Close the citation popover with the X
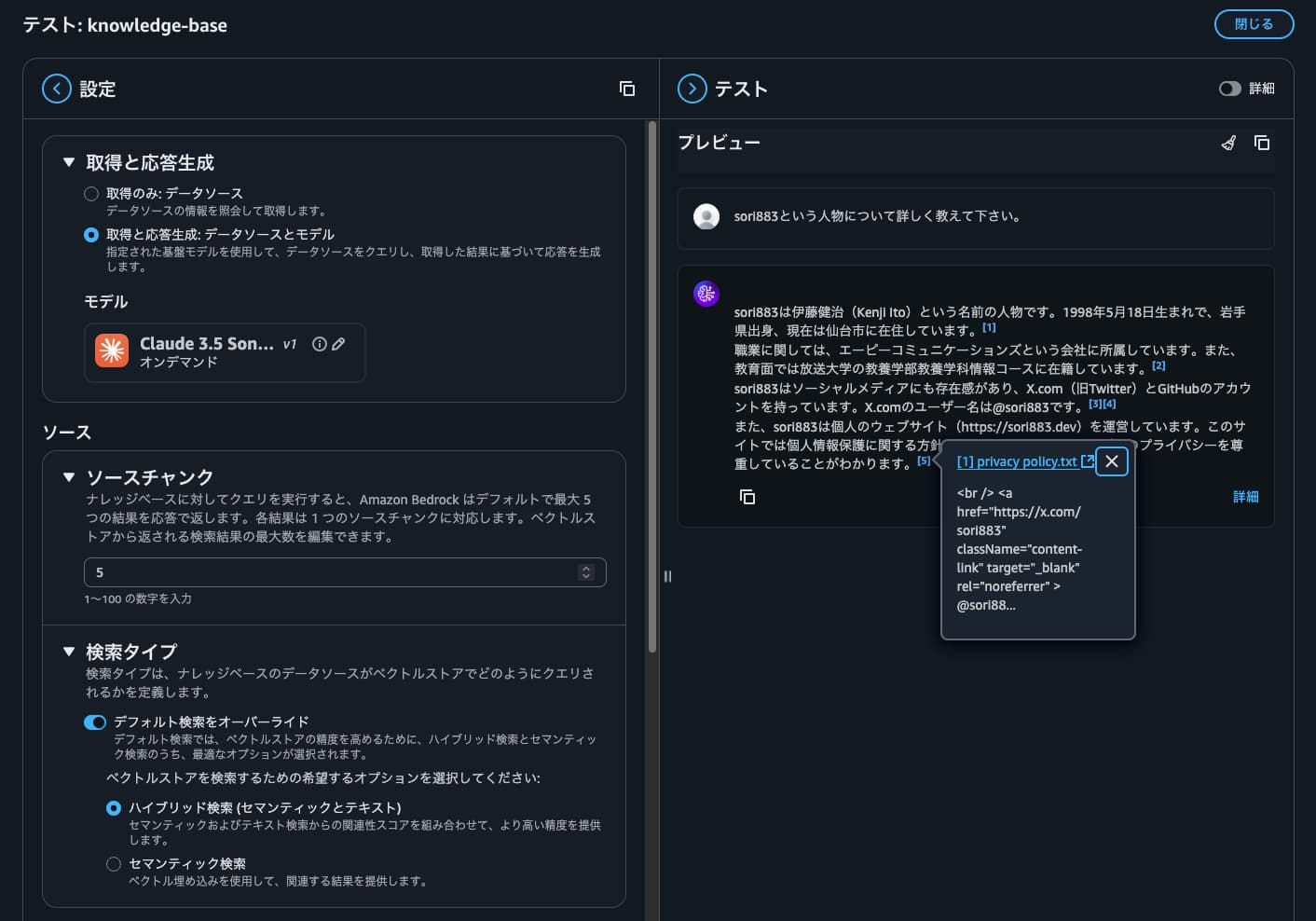This screenshot has height=921, width=1316. click(x=1112, y=461)
